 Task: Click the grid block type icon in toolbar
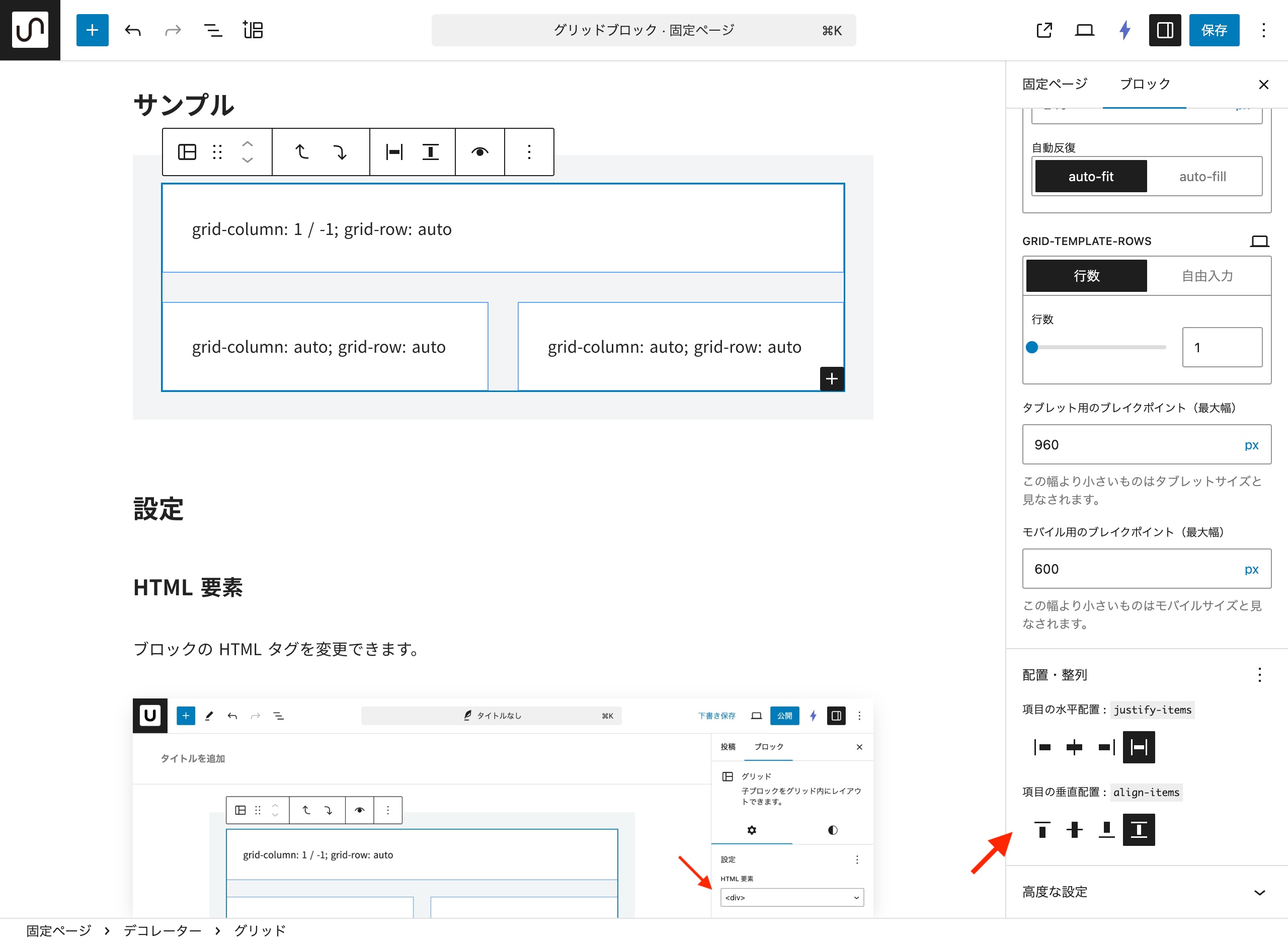click(187, 152)
